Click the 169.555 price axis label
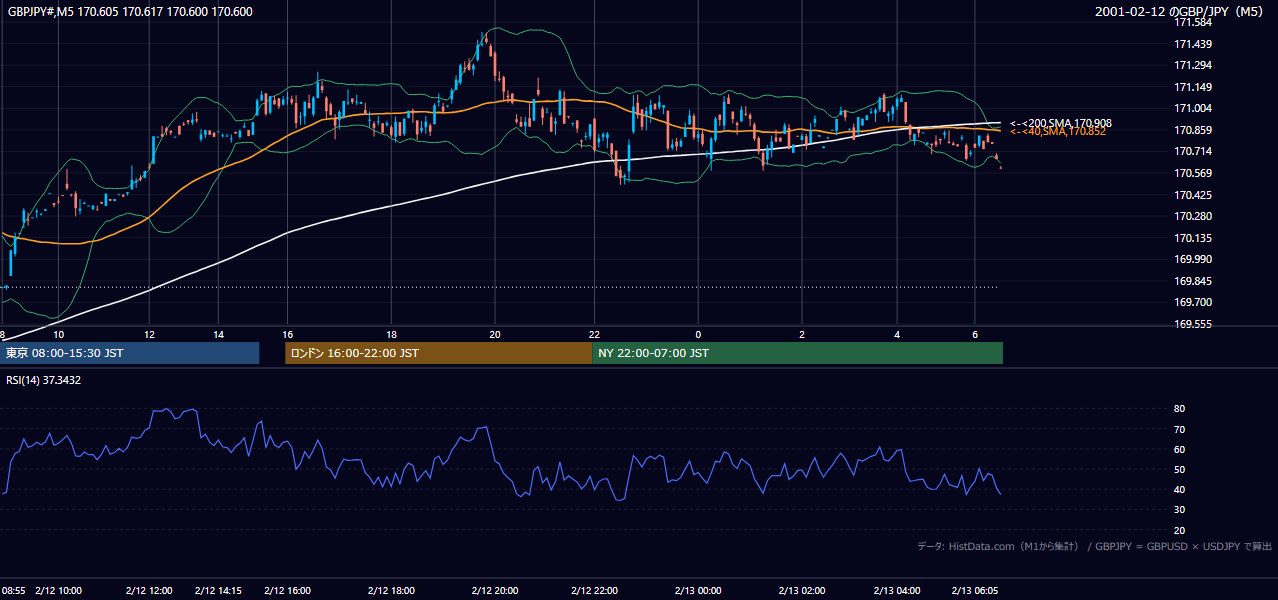This screenshot has width=1278, height=600. pyautogui.click(x=1192, y=324)
